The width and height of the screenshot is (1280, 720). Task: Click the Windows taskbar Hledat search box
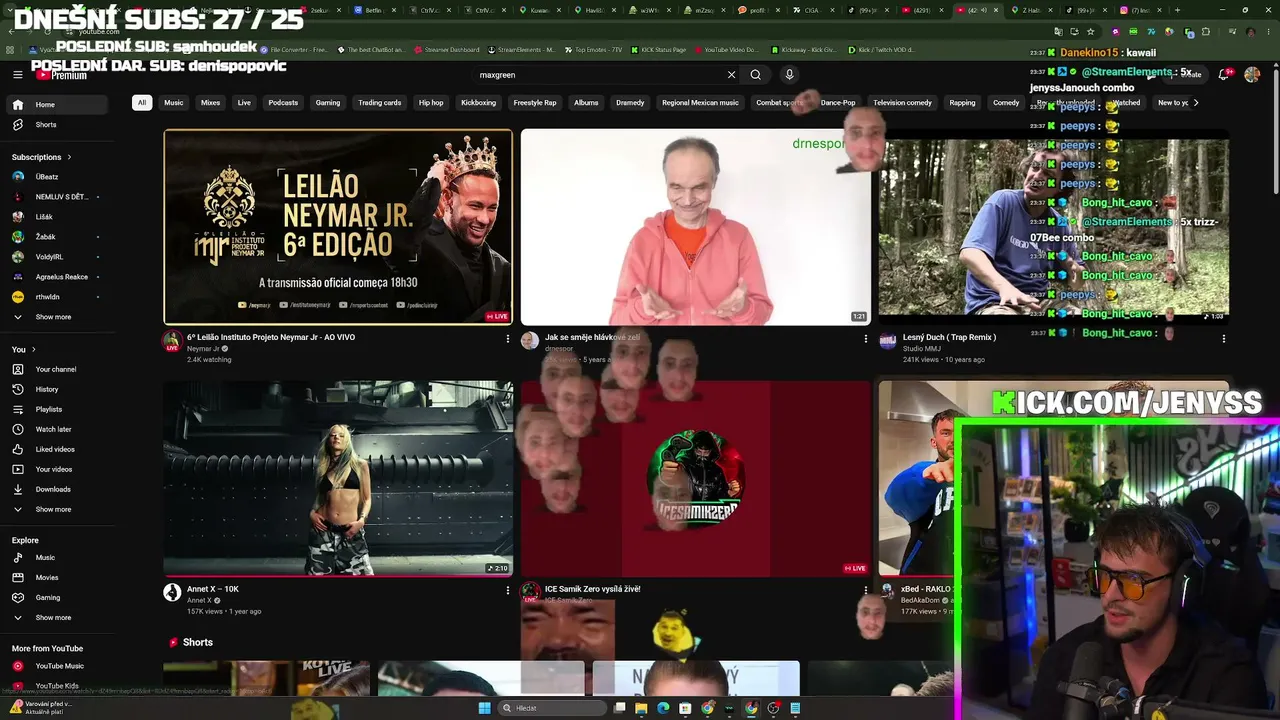(x=552, y=708)
